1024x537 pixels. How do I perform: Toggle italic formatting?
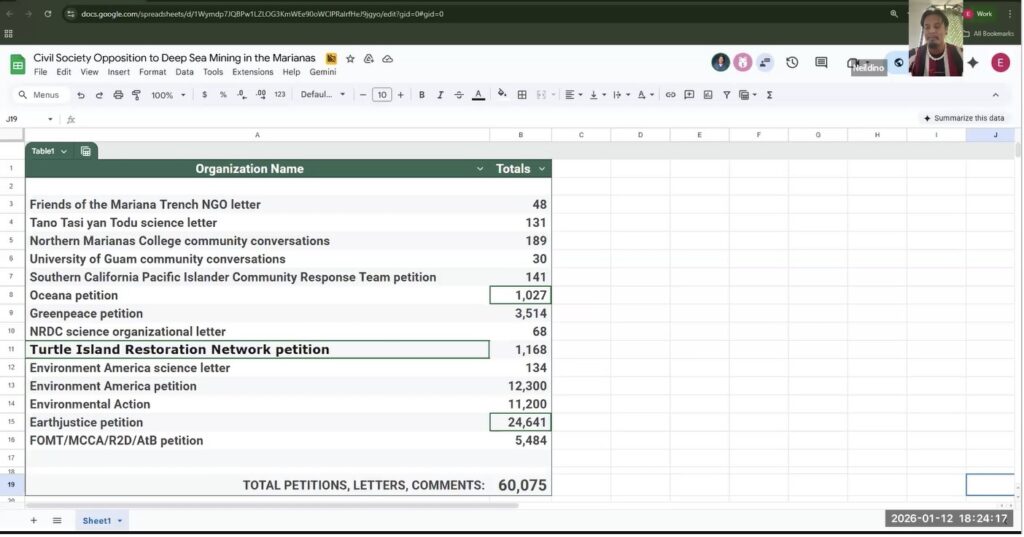click(440, 95)
